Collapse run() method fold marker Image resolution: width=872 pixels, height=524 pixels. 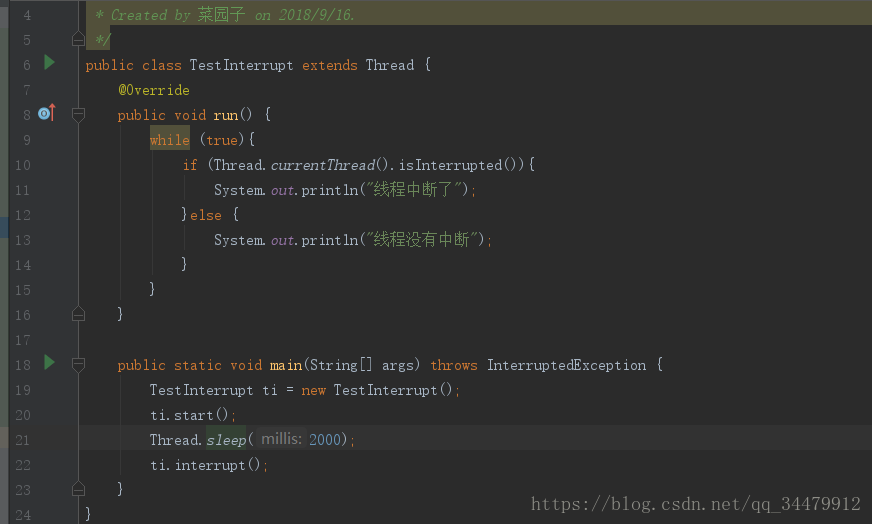(78, 115)
